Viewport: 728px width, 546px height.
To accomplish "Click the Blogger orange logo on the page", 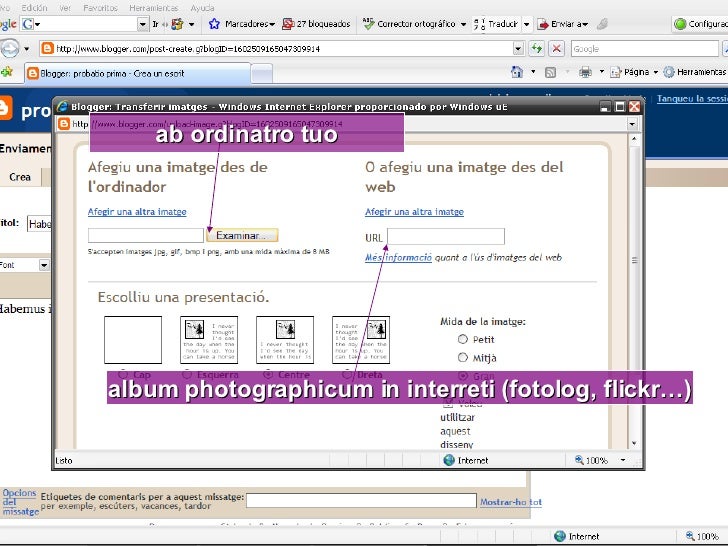I will coord(6,108).
